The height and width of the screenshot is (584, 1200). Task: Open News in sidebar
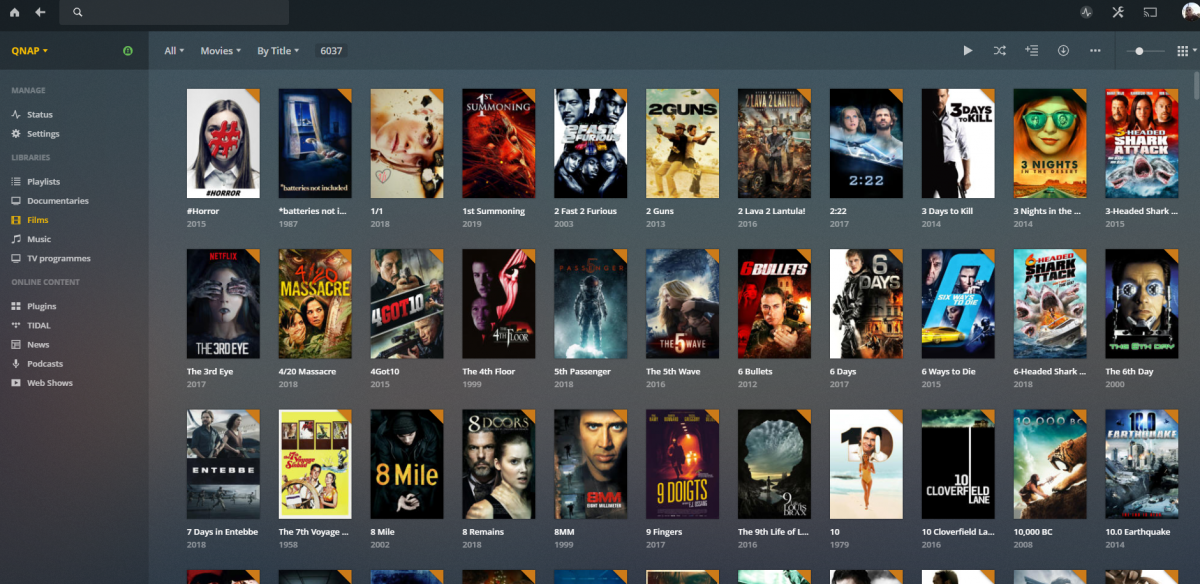[x=38, y=344]
